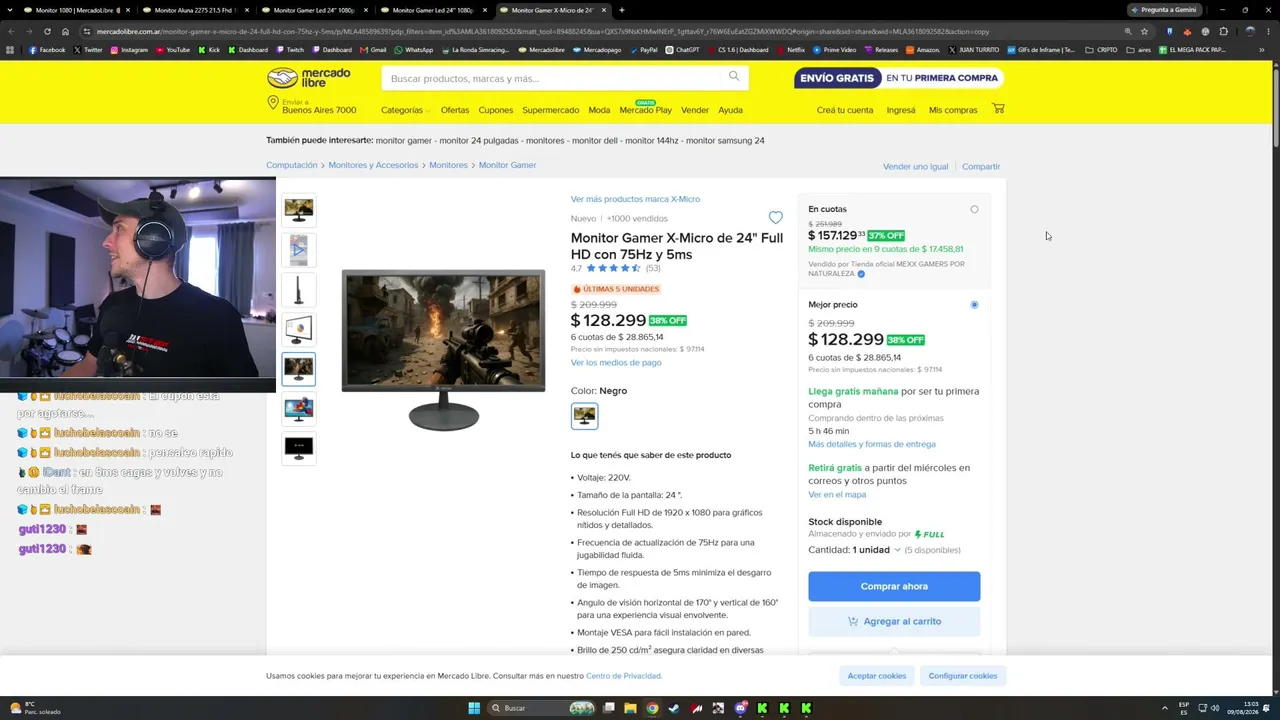The image size is (1280, 720).
Task: Open the product video thumbnail
Action: point(298,250)
